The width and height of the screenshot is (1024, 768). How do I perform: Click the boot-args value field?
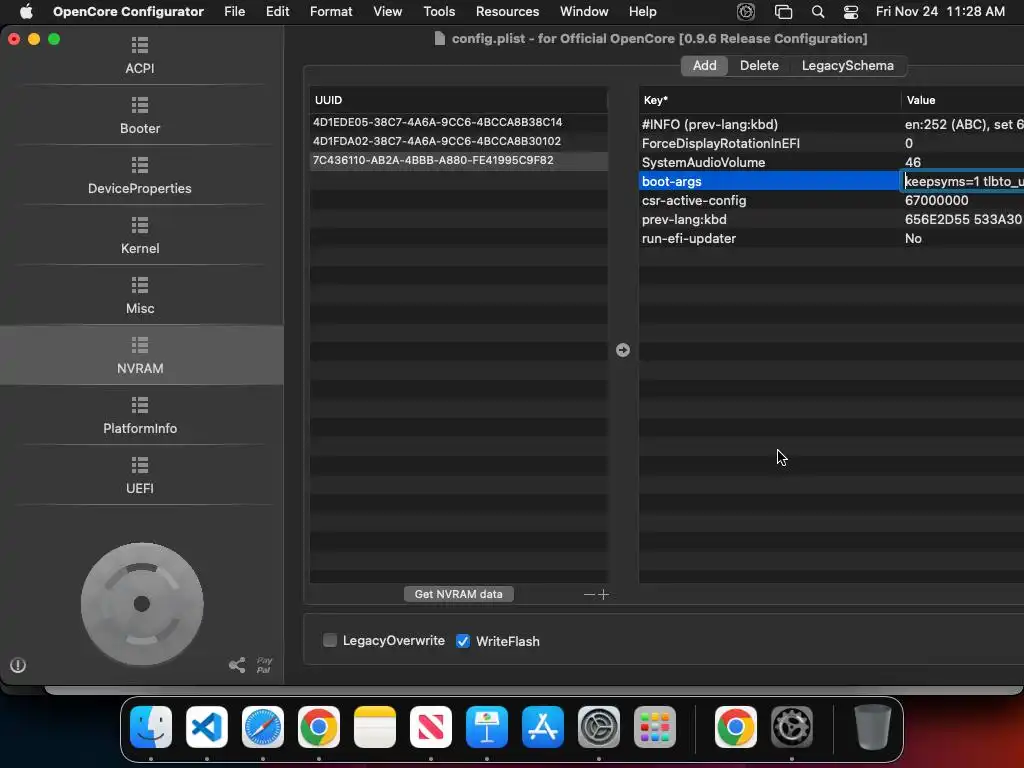click(963, 181)
